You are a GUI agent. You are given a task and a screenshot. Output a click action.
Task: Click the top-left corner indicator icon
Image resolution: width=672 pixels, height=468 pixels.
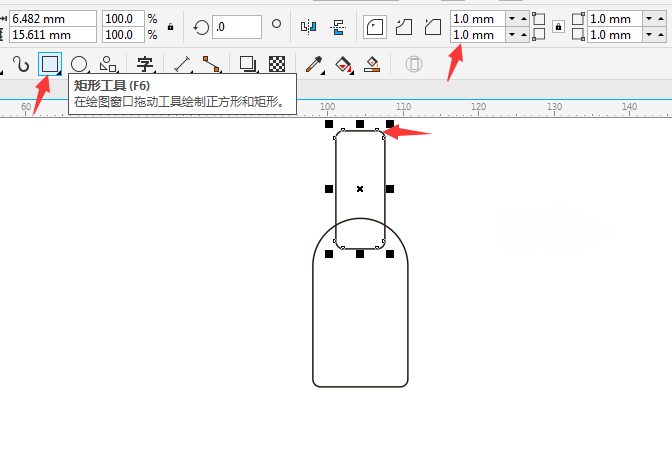tap(538, 18)
